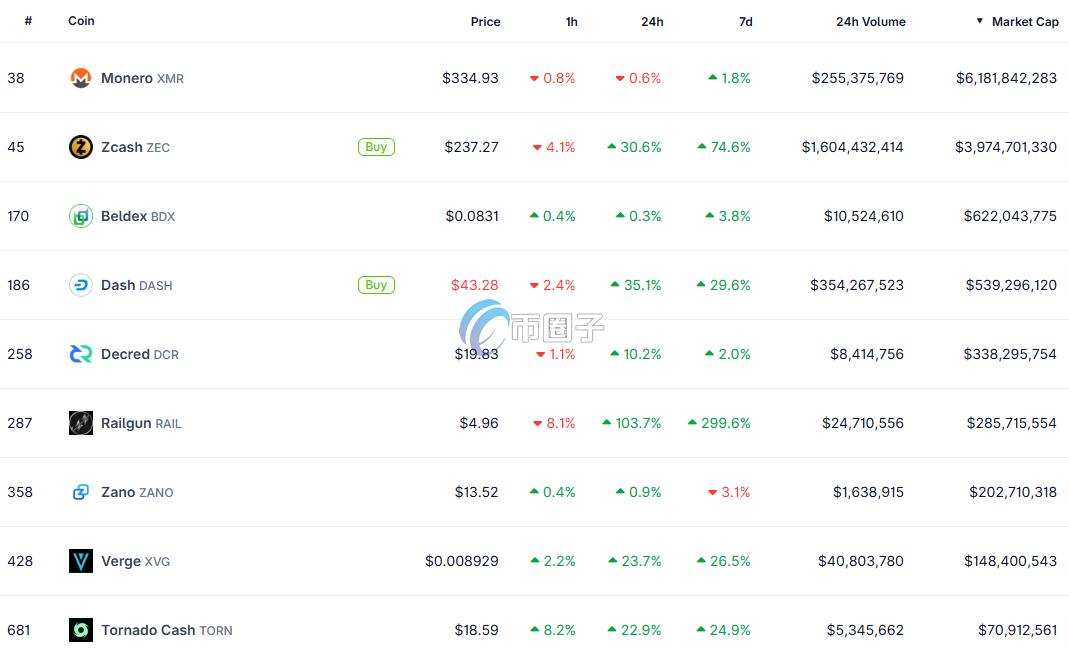This screenshot has width=1069, height=656.
Task: Sort by the Coin name header
Action: click(81, 21)
